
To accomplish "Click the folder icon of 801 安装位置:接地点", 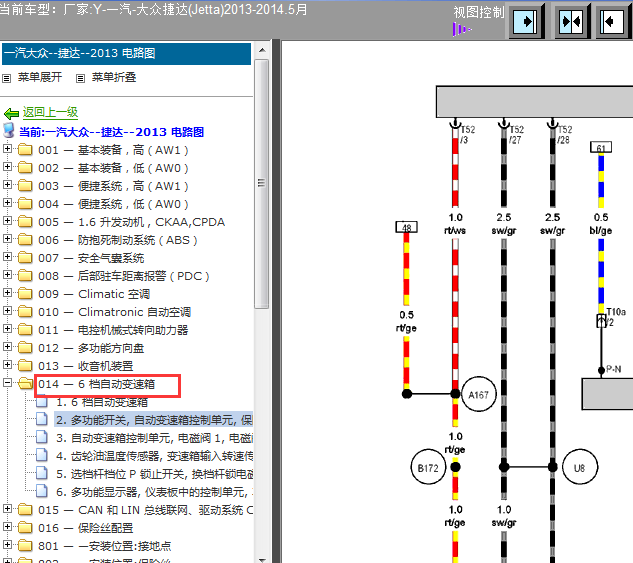I will (25, 546).
